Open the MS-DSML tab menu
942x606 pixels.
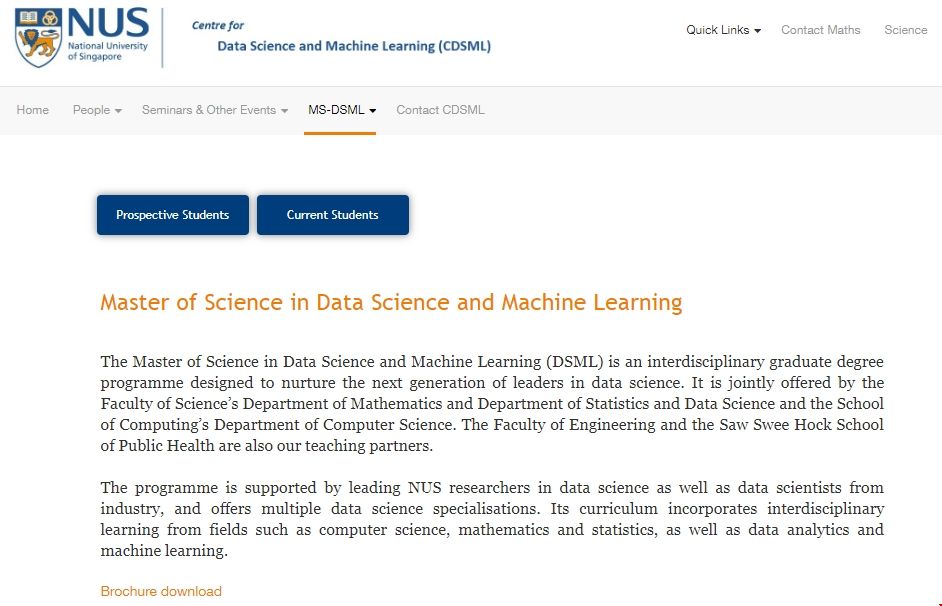(336, 110)
